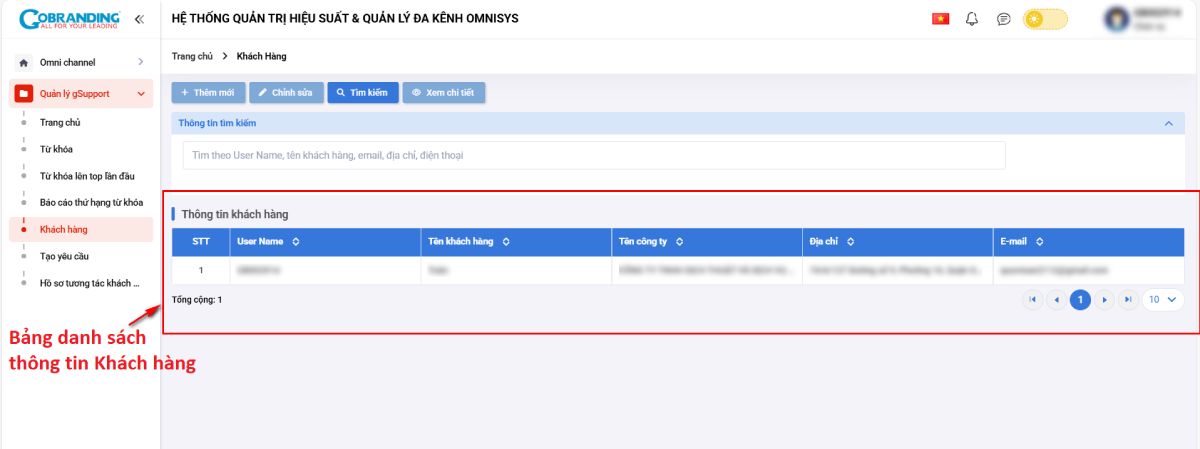Collapse the sidebar with double chevron icon
The height and width of the screenshot is (449, 1200).
pos(138,19)
